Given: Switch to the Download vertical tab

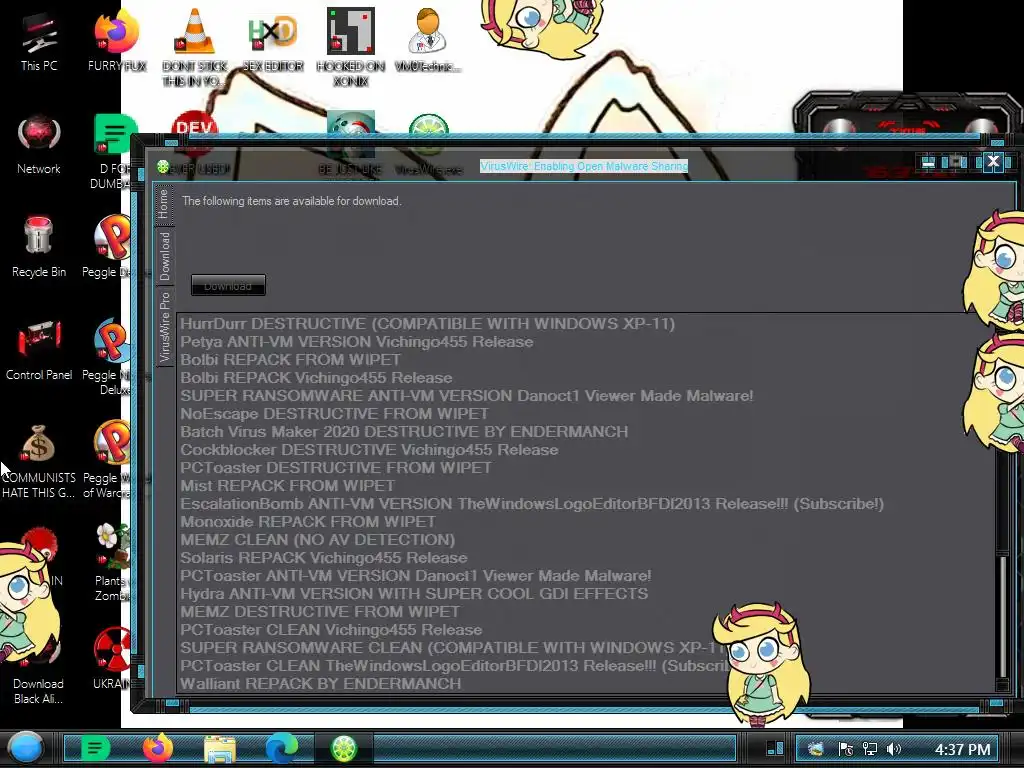Looking at the screenshot, I should (165, 257).
